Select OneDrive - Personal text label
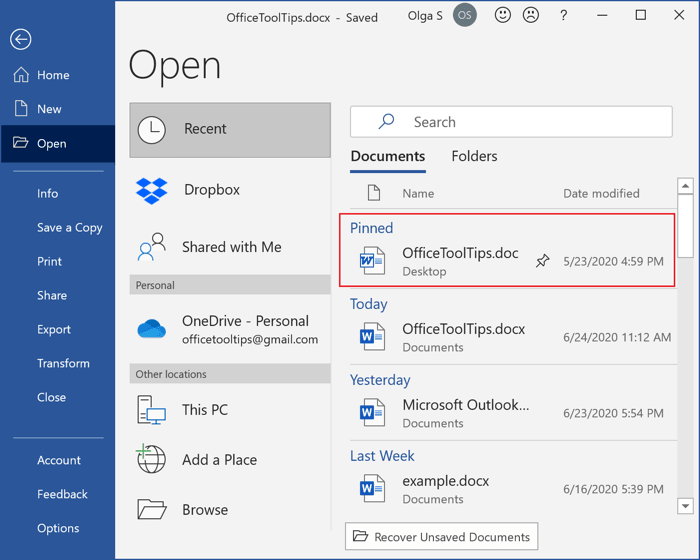Image resolution: width=700 pixels, height=560 pixels. tap(245, 321)
